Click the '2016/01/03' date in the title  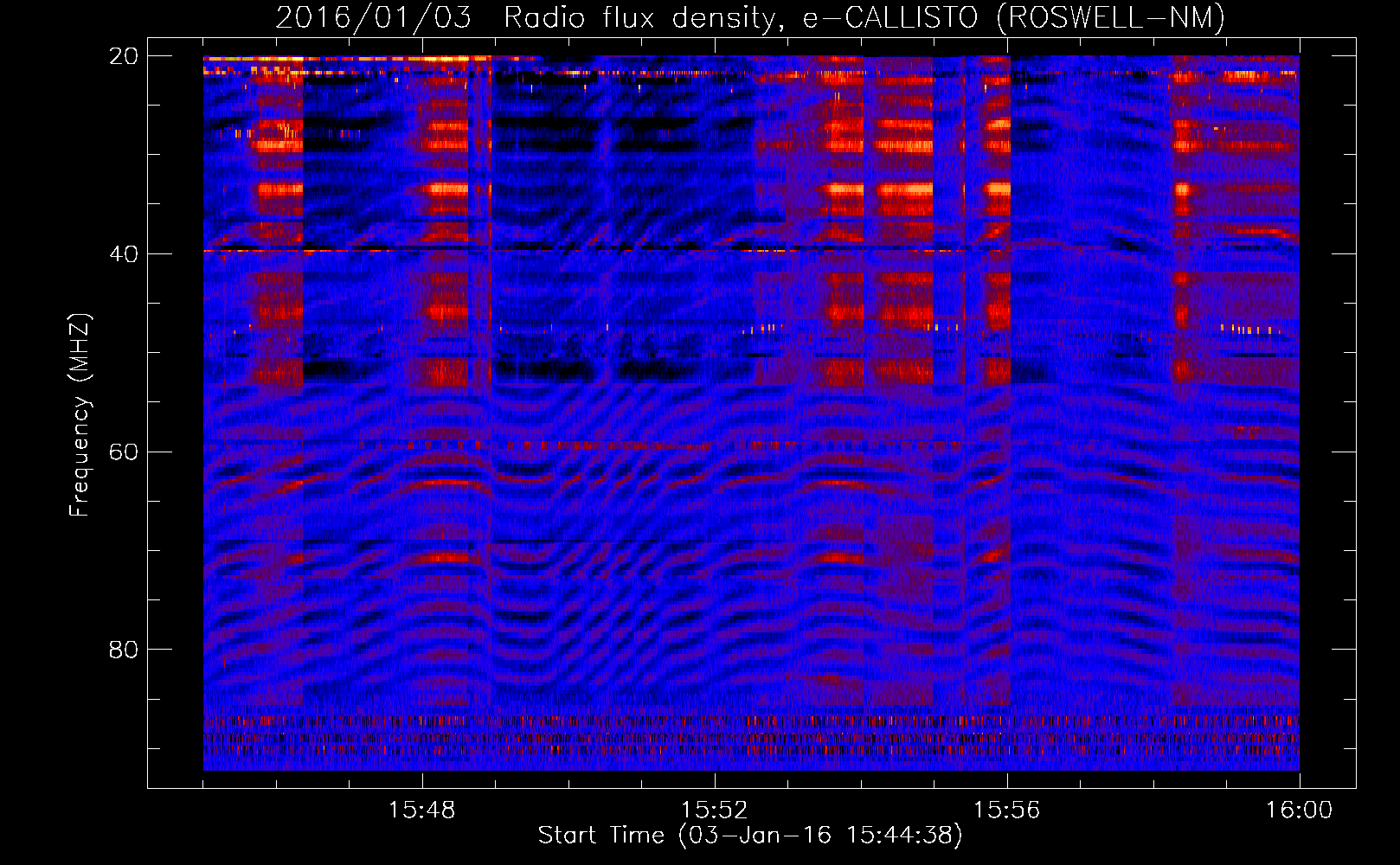[373, 18]
